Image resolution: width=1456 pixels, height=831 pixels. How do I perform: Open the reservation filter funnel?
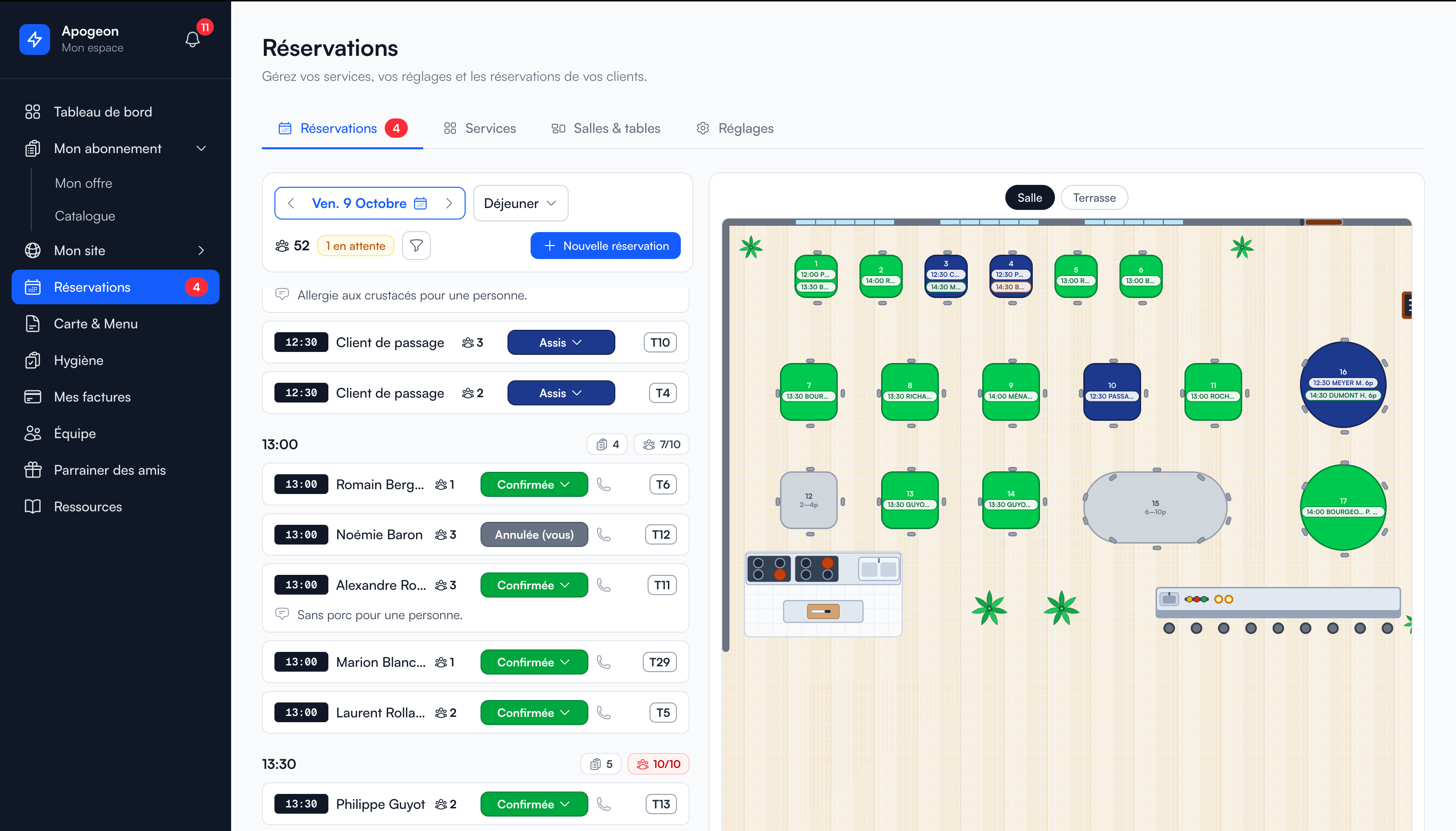point(416,246)
